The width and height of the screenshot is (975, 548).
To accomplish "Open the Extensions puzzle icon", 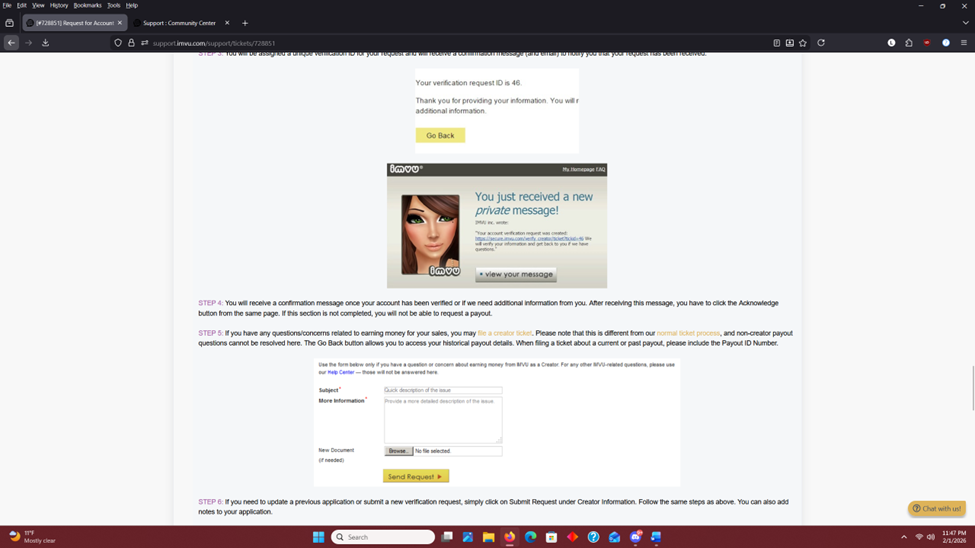I will click(909, 43).
